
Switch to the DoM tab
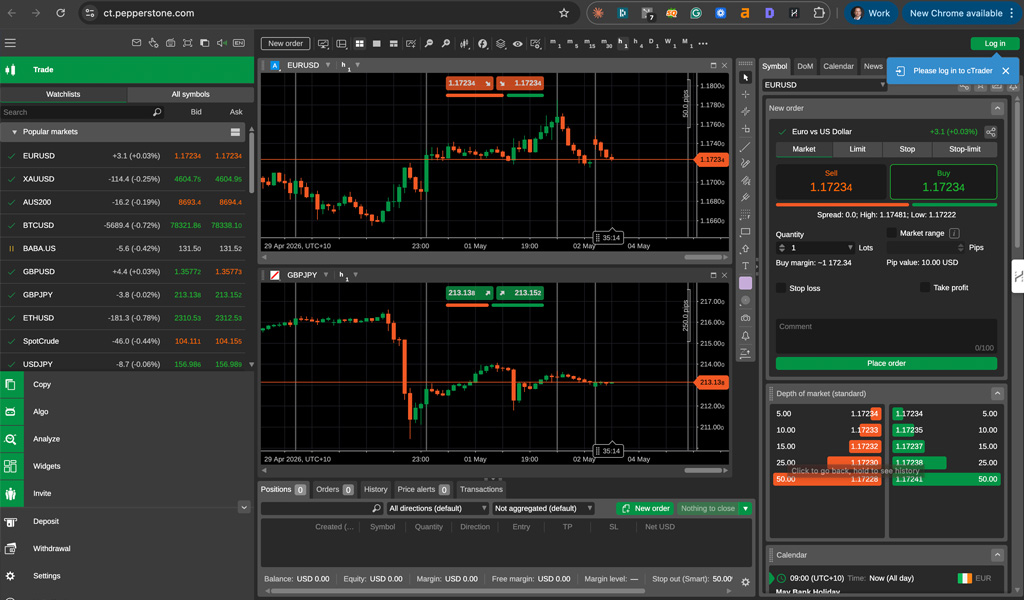tap(805, 66)
